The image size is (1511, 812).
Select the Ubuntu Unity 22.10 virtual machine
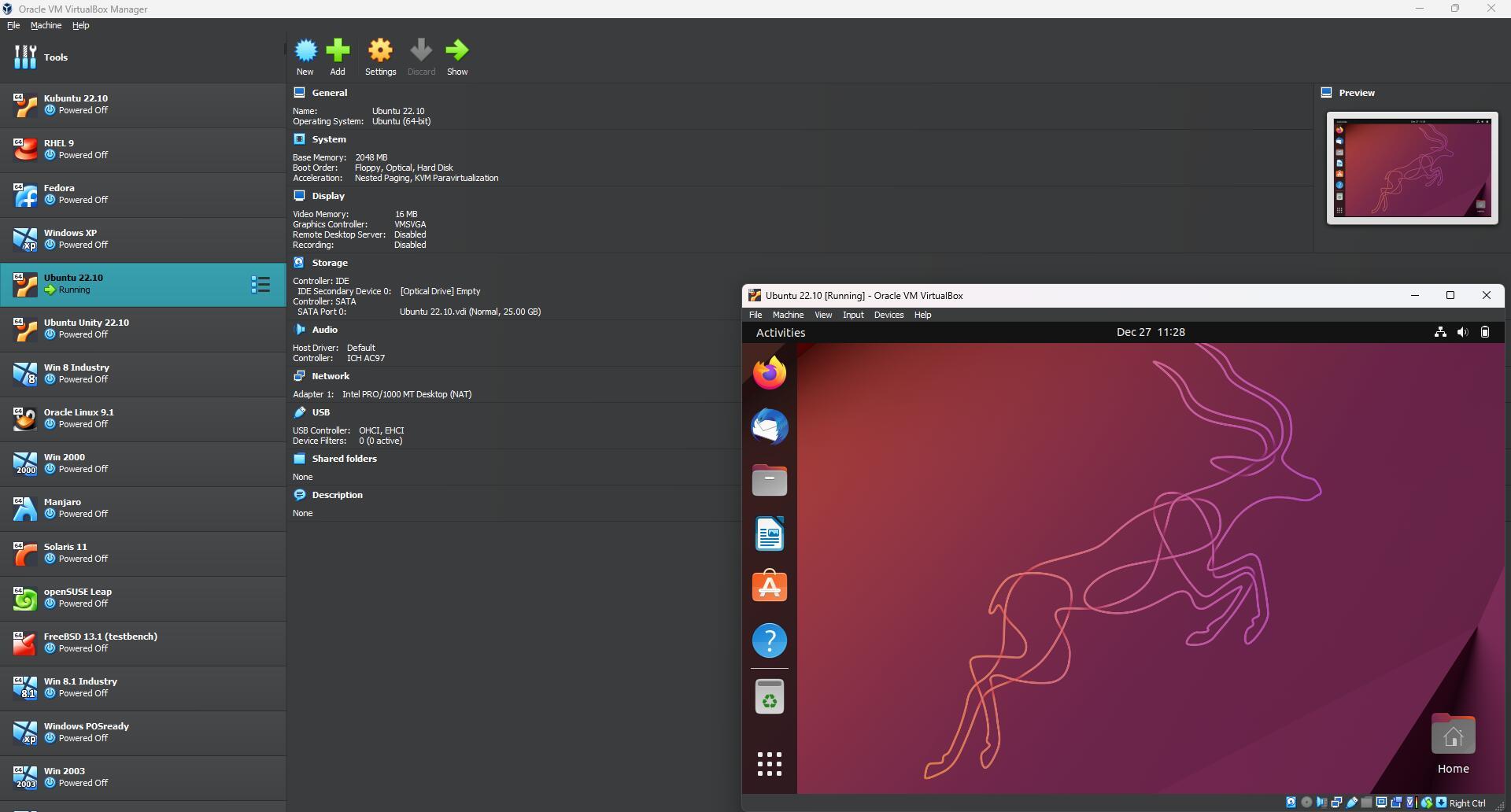click(x=142, y=329)
